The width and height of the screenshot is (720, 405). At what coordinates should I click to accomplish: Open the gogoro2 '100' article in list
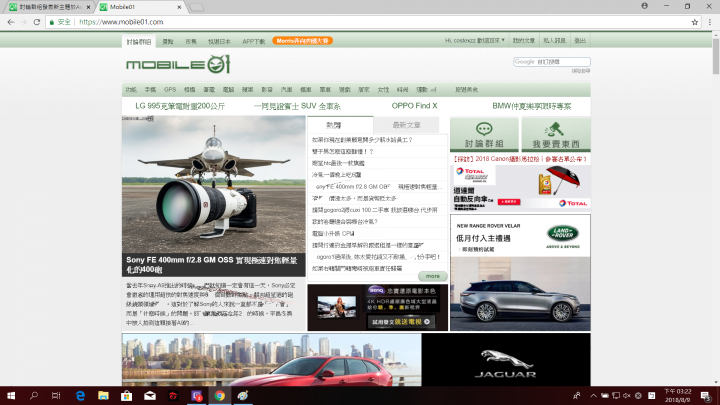pos(375,210)
